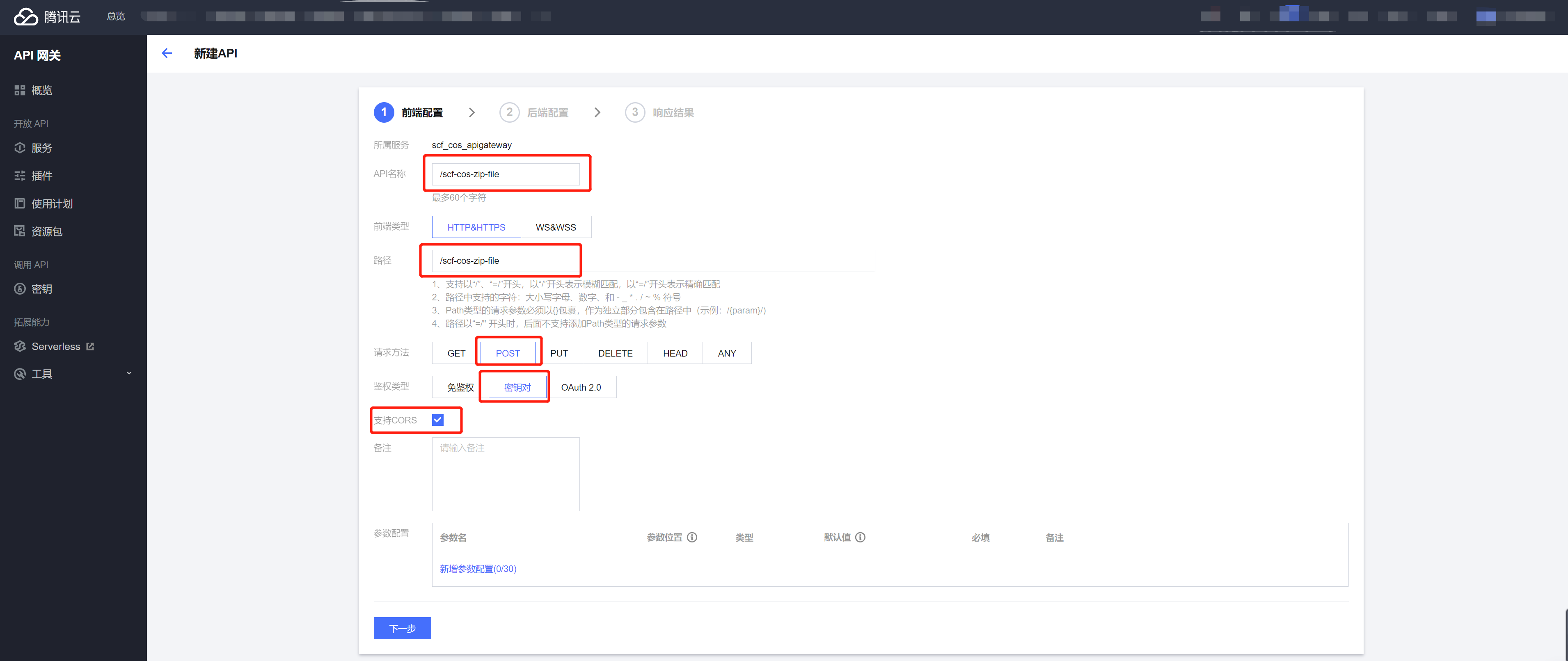Click the info icon next to 默认值
This screenshot has height=661, width=1568.
(860, 537)
